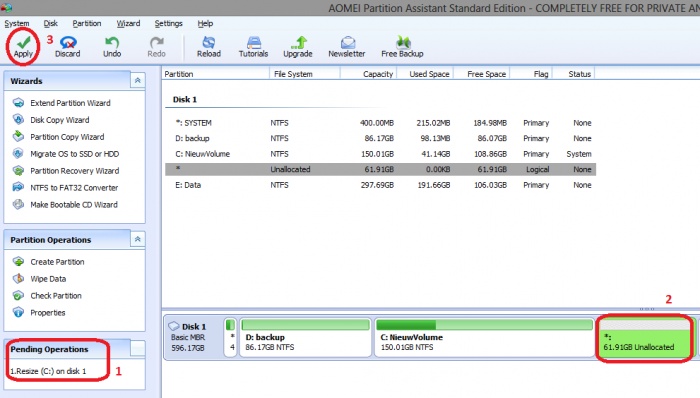The image size is (700, 398).
Task: Select Disk 1 Basic MBR disk block
Action: tap(193, 337)
